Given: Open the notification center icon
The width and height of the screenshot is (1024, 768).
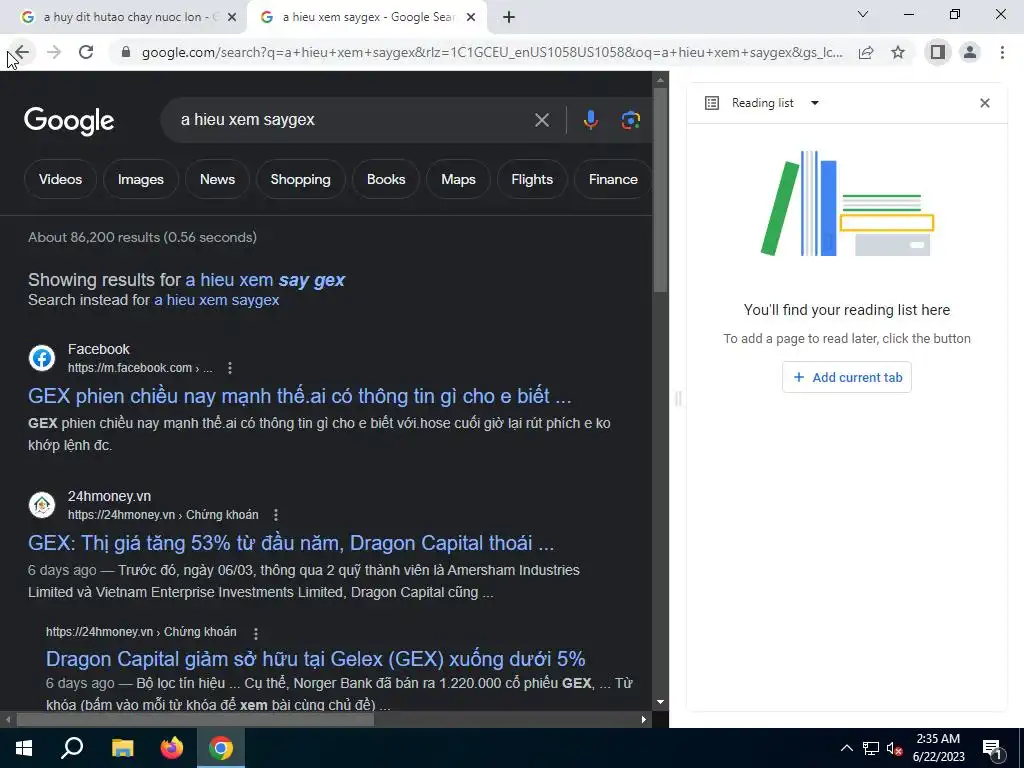Looking at the screenshot, I should [x=993, y=749].
